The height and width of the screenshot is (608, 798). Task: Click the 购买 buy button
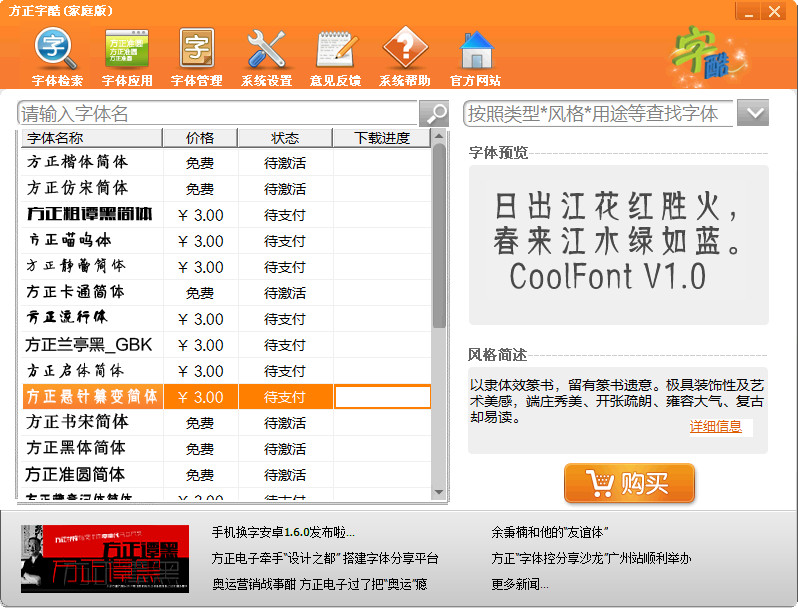click(629, 483)
